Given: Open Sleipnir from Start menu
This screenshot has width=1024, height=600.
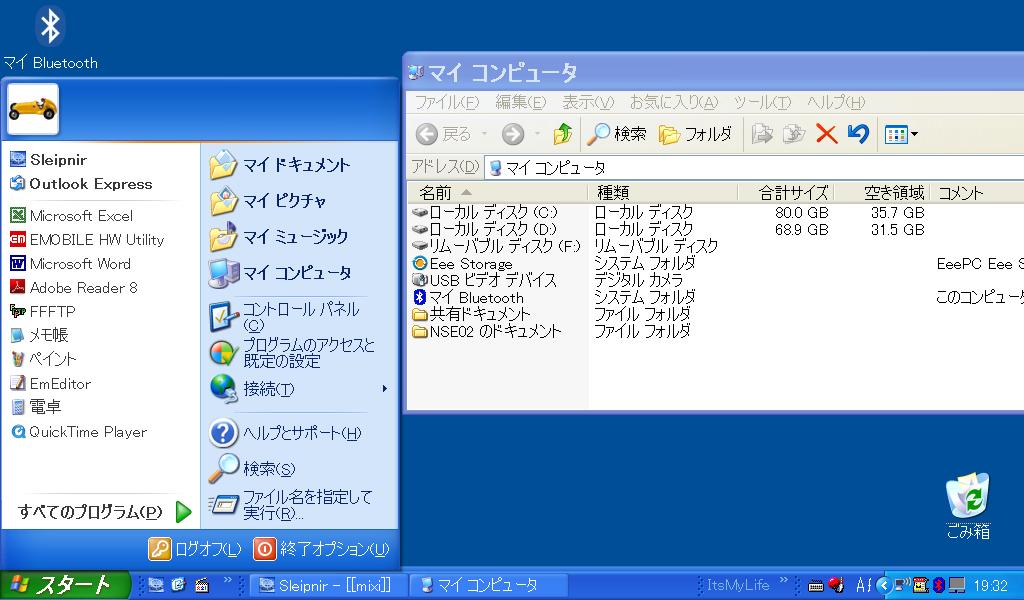Looking at the screenshot, I should pos(49,159).
